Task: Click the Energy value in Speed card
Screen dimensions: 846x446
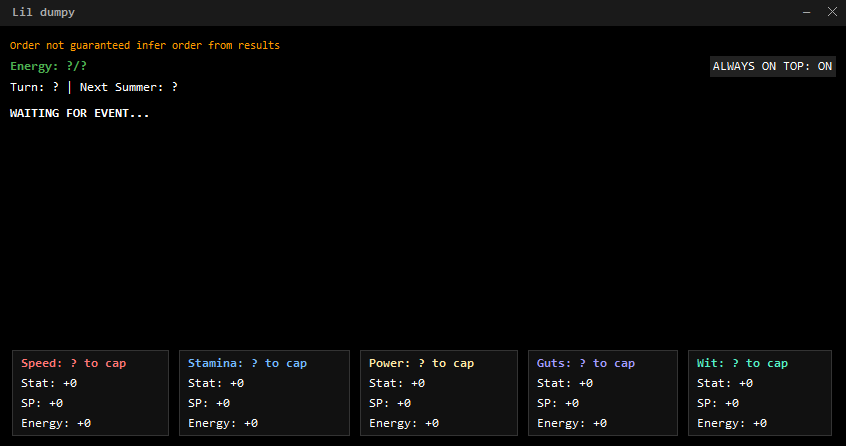Action: [x=56, y=423]
